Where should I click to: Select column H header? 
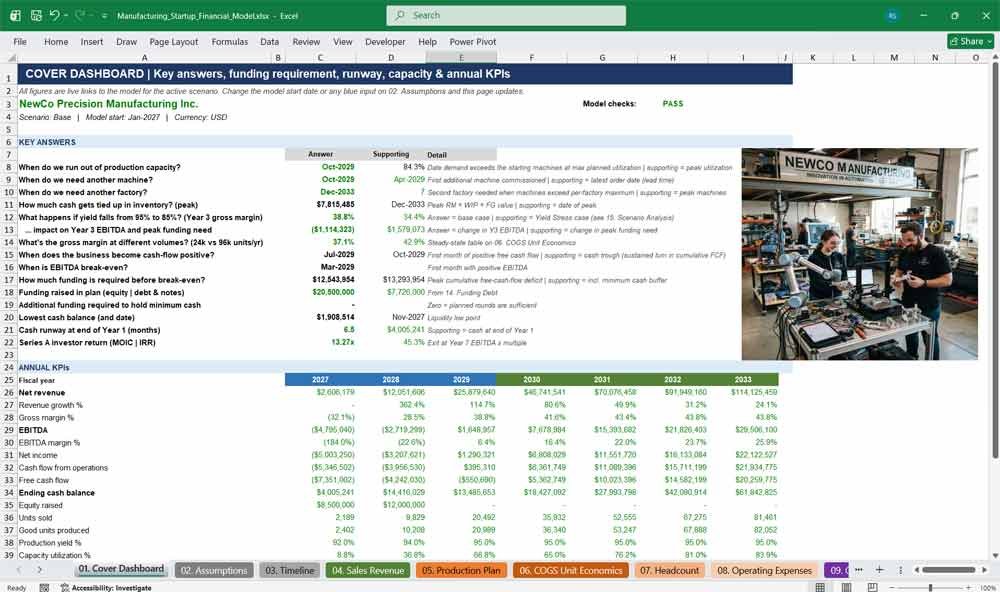pyautogui.click(x=673, y=57)
